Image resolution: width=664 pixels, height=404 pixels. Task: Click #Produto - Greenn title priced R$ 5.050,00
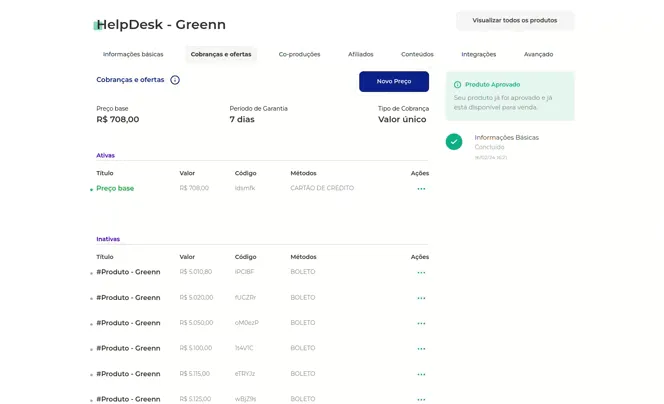128,323
